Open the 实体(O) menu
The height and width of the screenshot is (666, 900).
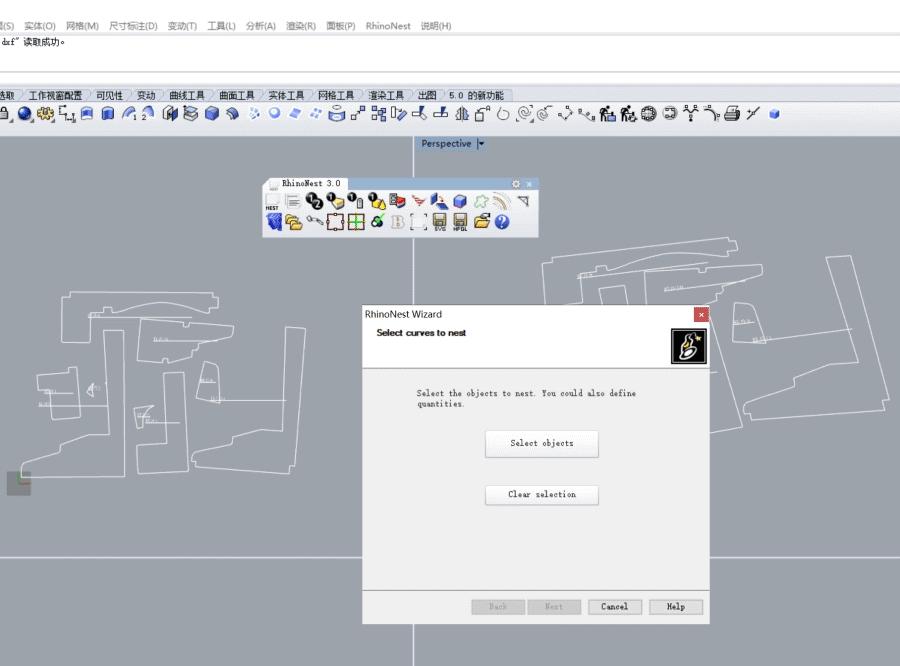[40, 26]
